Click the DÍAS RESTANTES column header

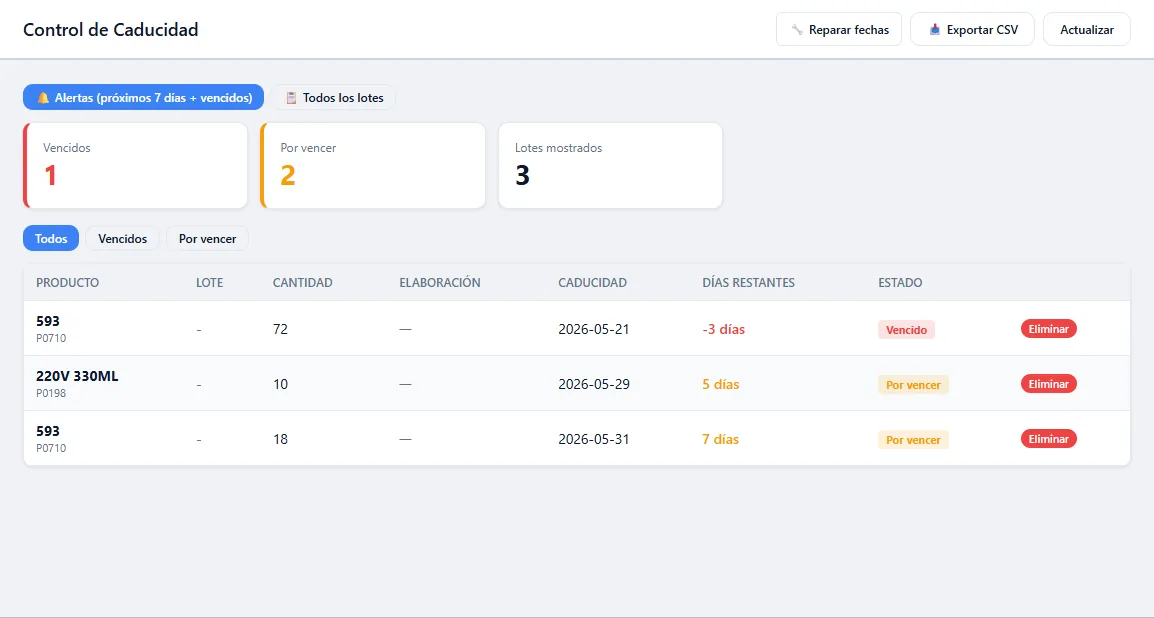coord(748,283)
